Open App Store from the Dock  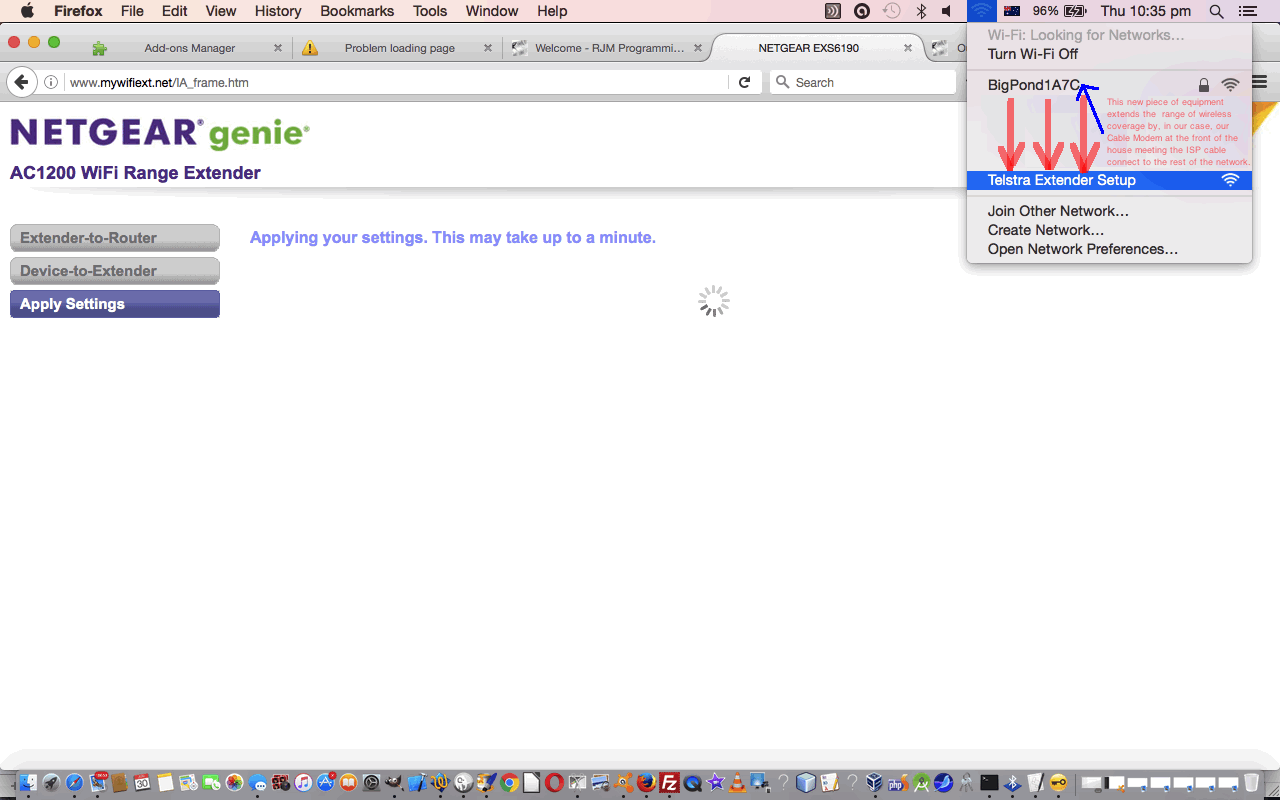tap(326, 783)
